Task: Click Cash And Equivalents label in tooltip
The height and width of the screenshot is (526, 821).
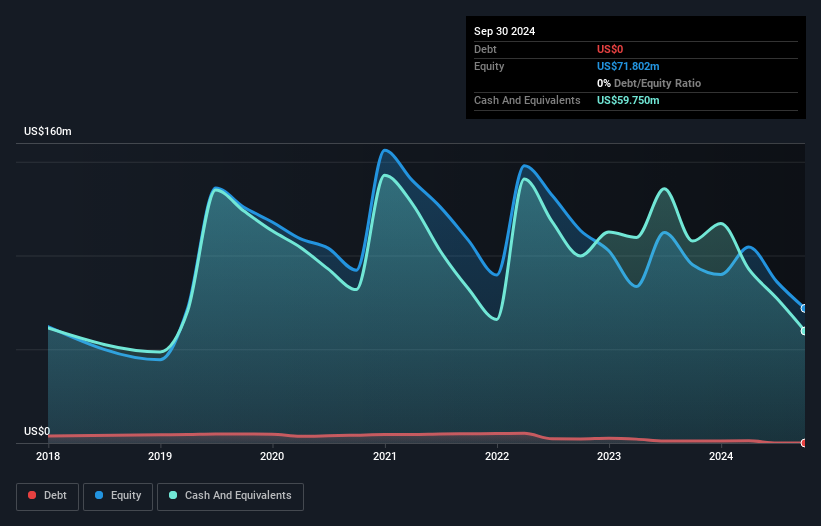Action: 527,100
